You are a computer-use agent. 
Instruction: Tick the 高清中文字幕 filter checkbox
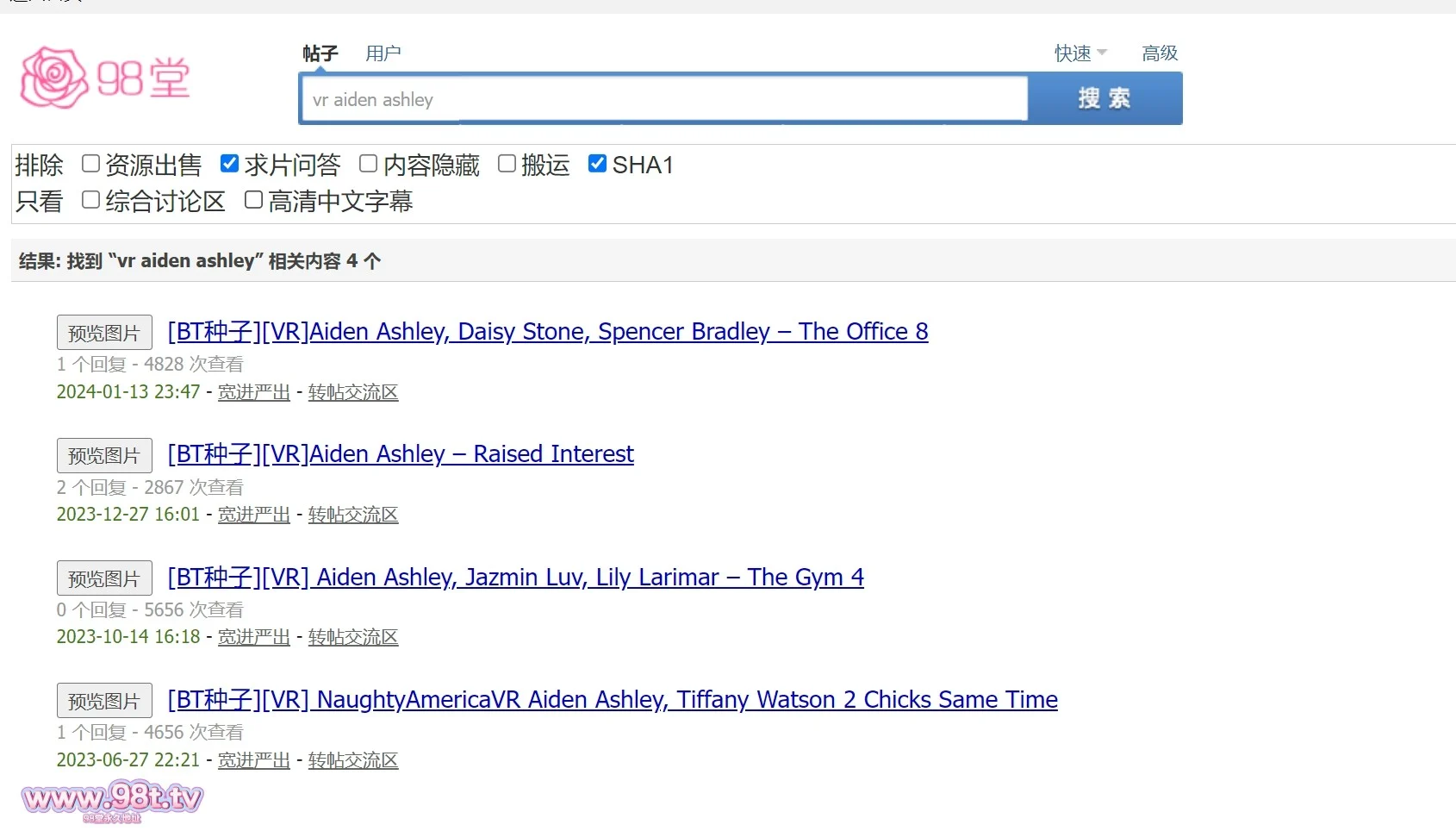pos(253,200)
